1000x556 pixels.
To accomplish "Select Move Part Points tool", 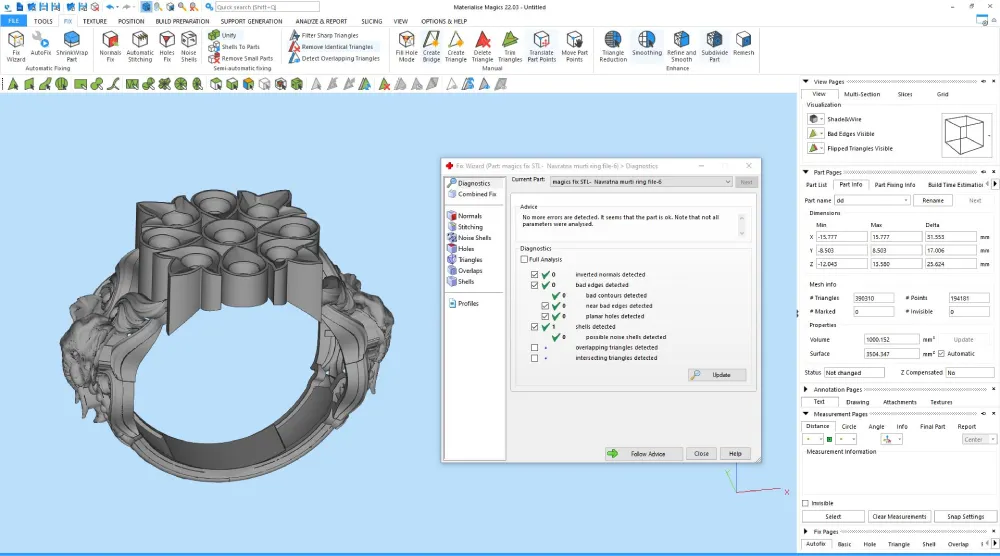I will [x=575, y=47].
